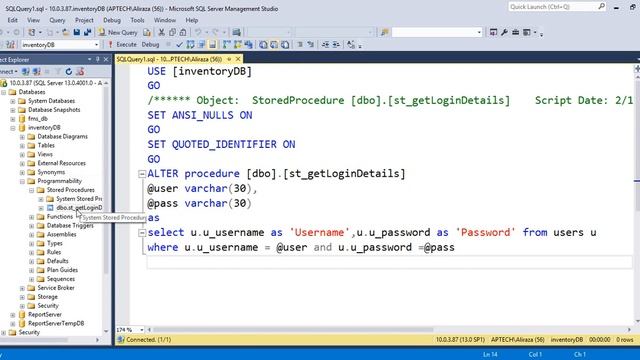
Task: Expand the Tables folder node
Action: [22, 146]
